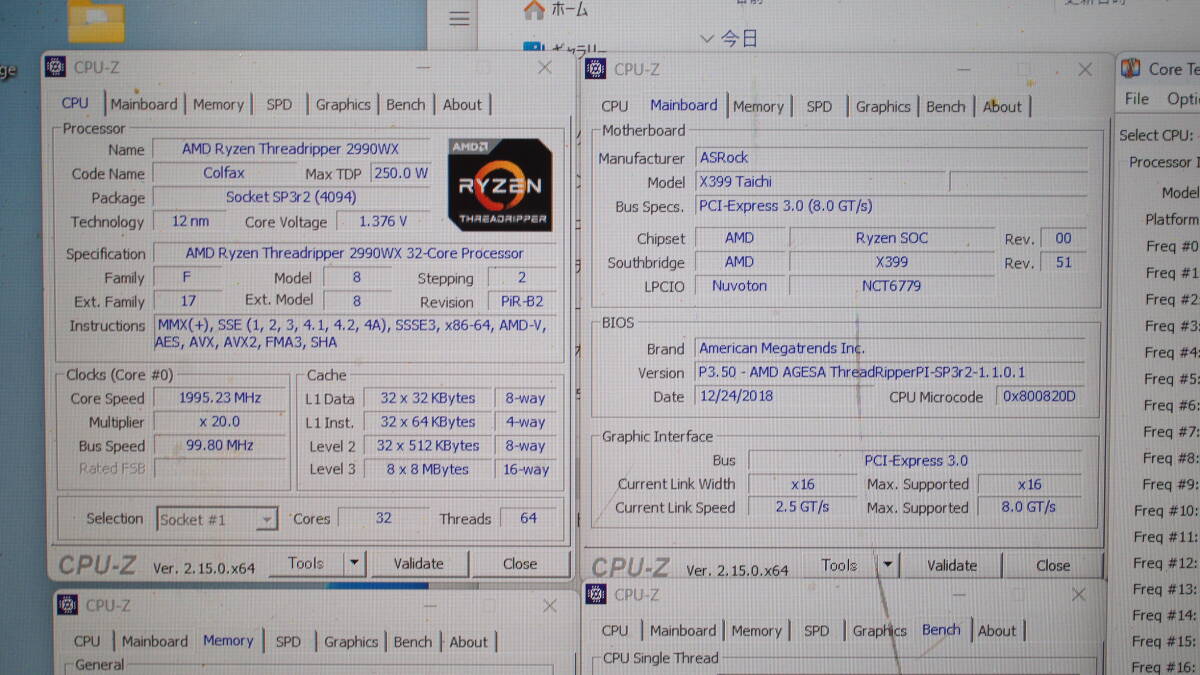
Task: Select the SPD tab in the Memory-tab CPU-Z window
Action: 288,641
